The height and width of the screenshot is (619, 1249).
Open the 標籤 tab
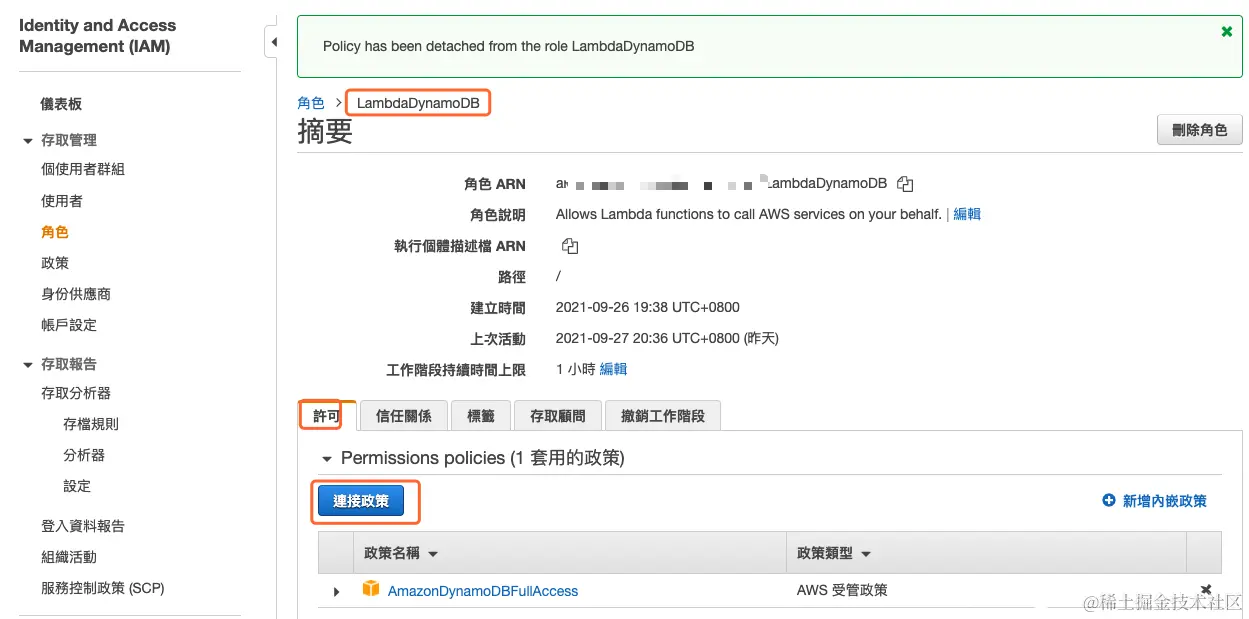coord(481,416)
